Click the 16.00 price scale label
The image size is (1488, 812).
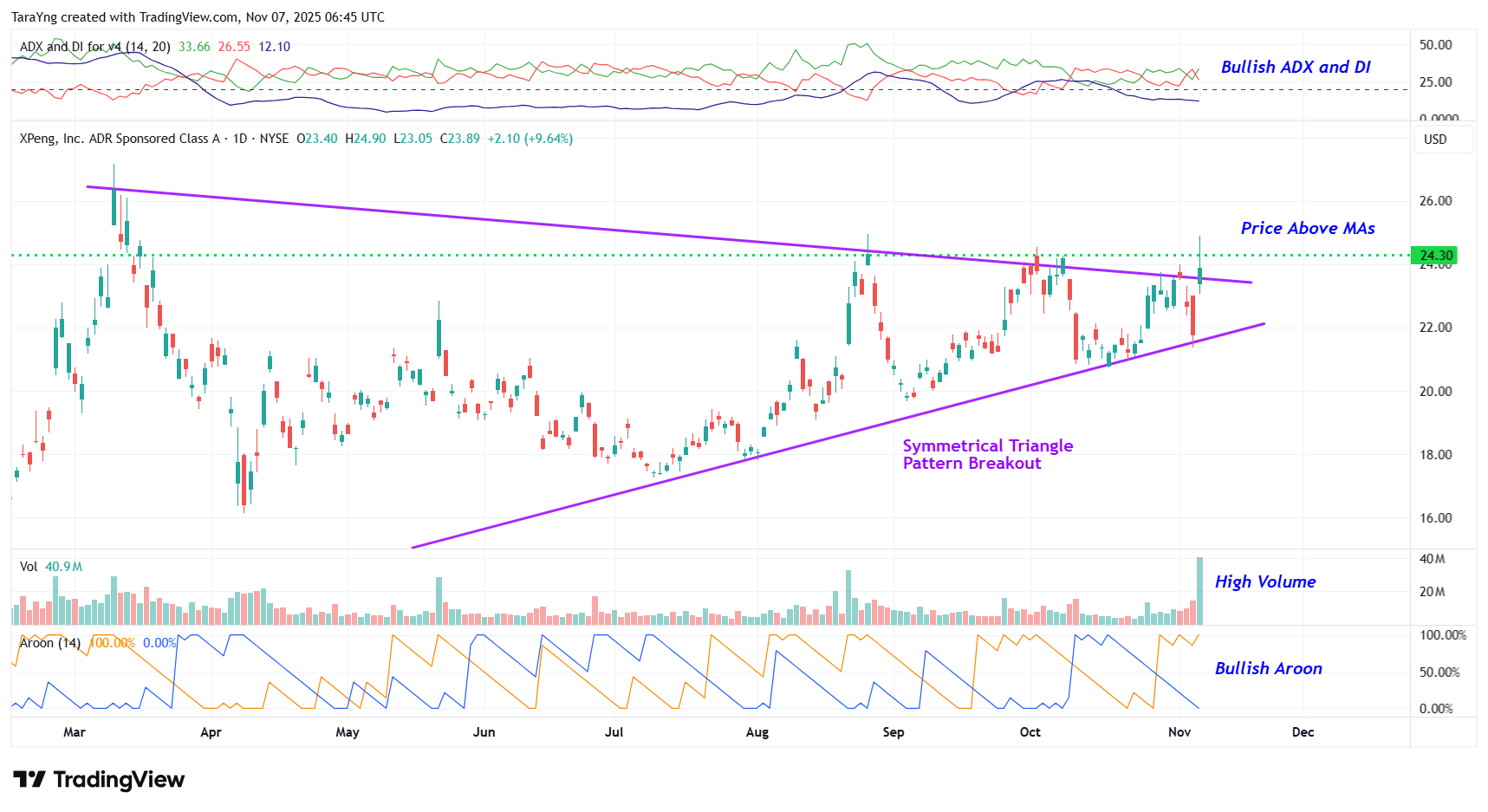tap(1435, 518)
